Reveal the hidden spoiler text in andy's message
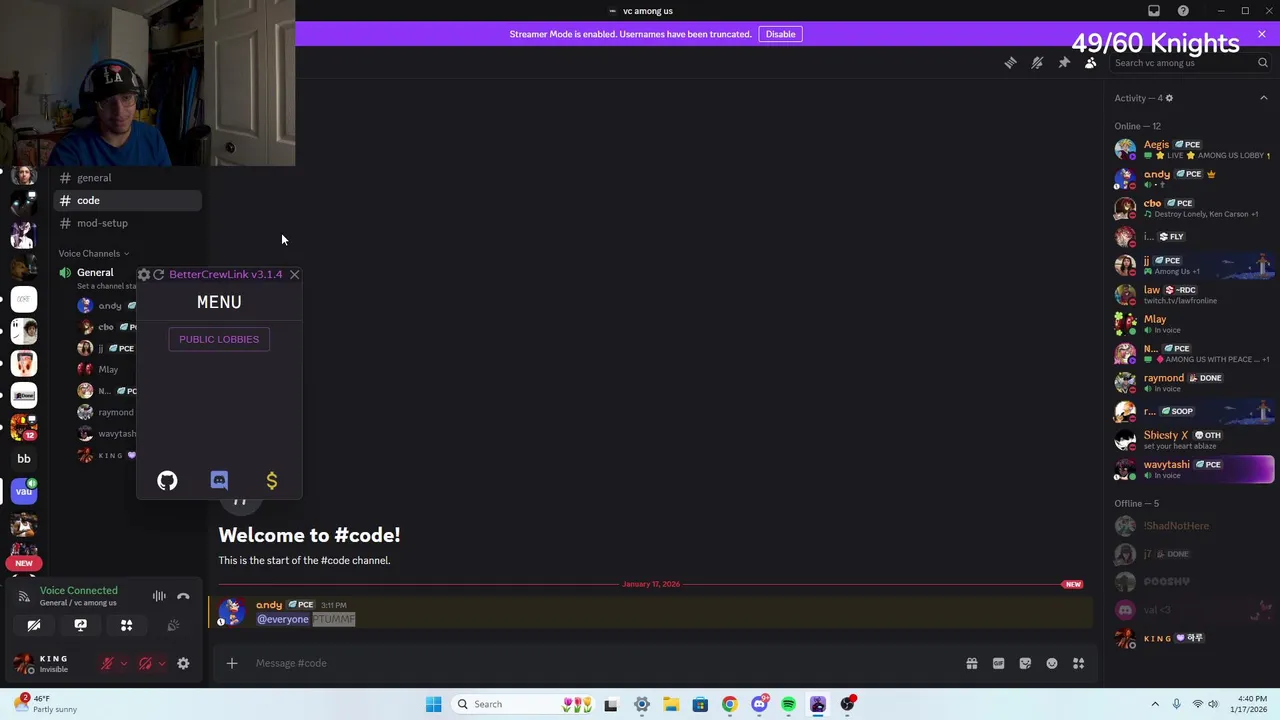Viewport: 1280px width, 720px height. 334,620
